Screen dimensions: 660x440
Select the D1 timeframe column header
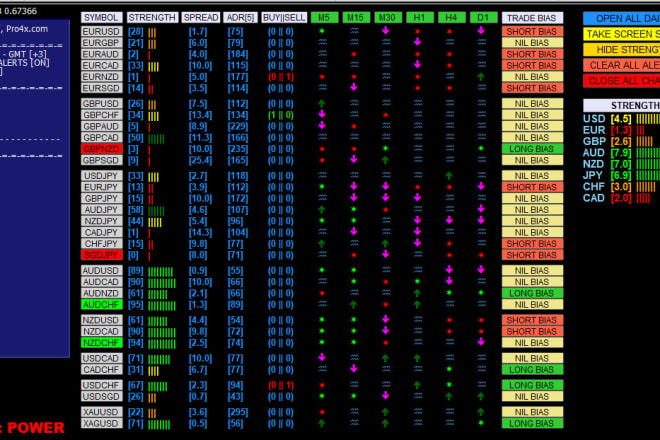click(483, 18)
